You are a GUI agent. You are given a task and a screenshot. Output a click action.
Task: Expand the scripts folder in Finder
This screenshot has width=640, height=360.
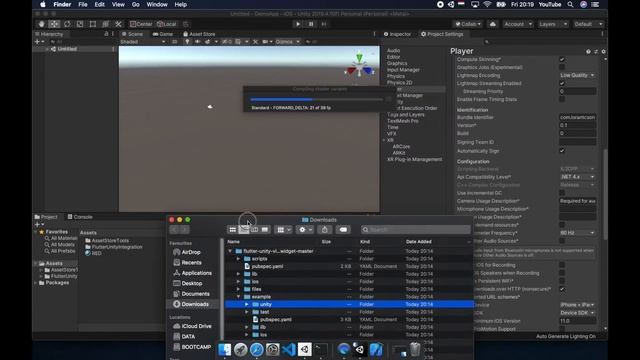point(238,259)
